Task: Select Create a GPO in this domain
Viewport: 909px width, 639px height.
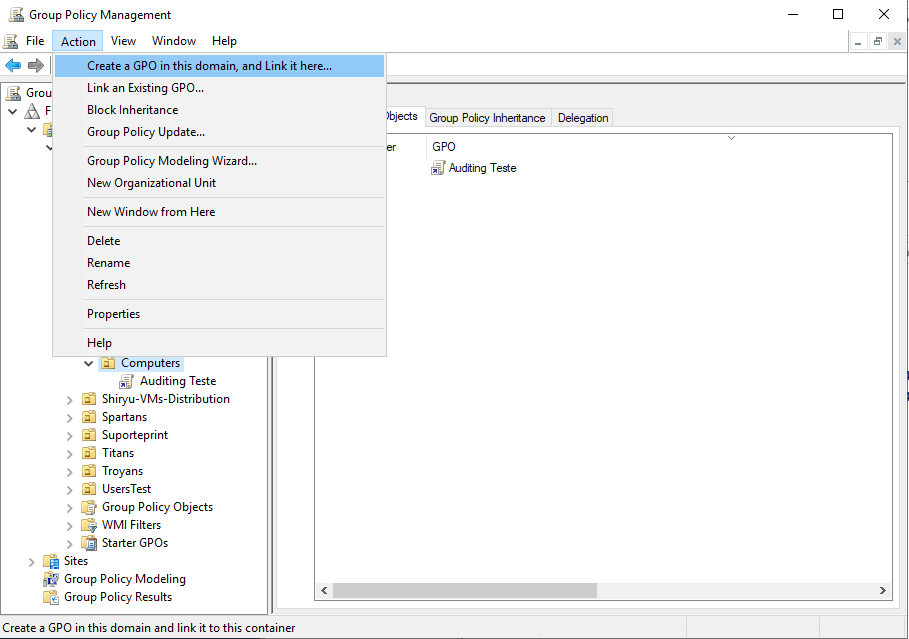Action: click(209, 66)
